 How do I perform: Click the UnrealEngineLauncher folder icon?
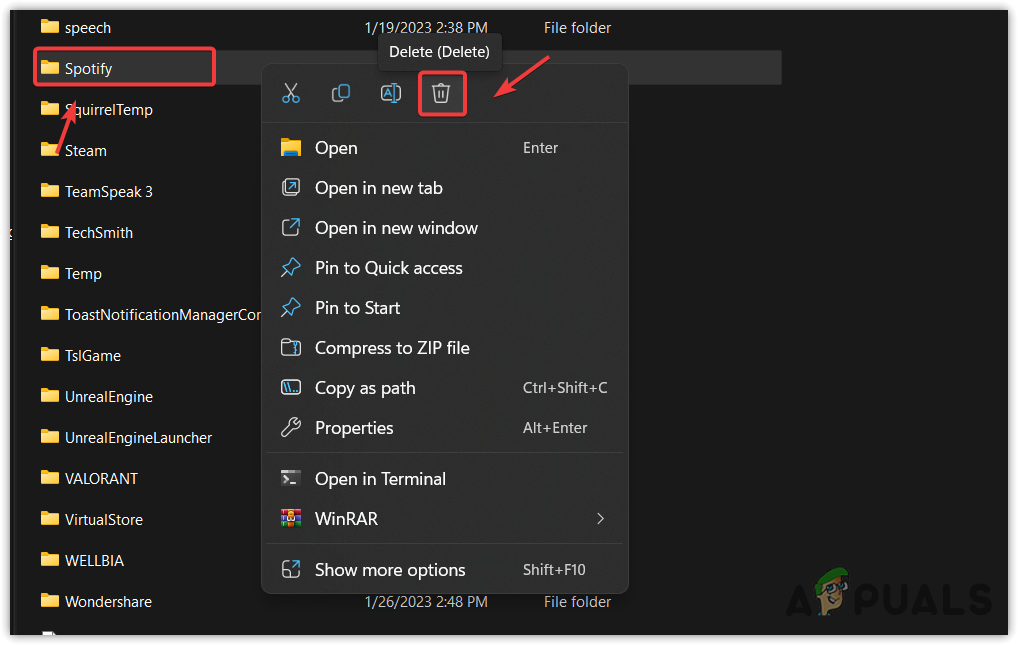(50, 437)
